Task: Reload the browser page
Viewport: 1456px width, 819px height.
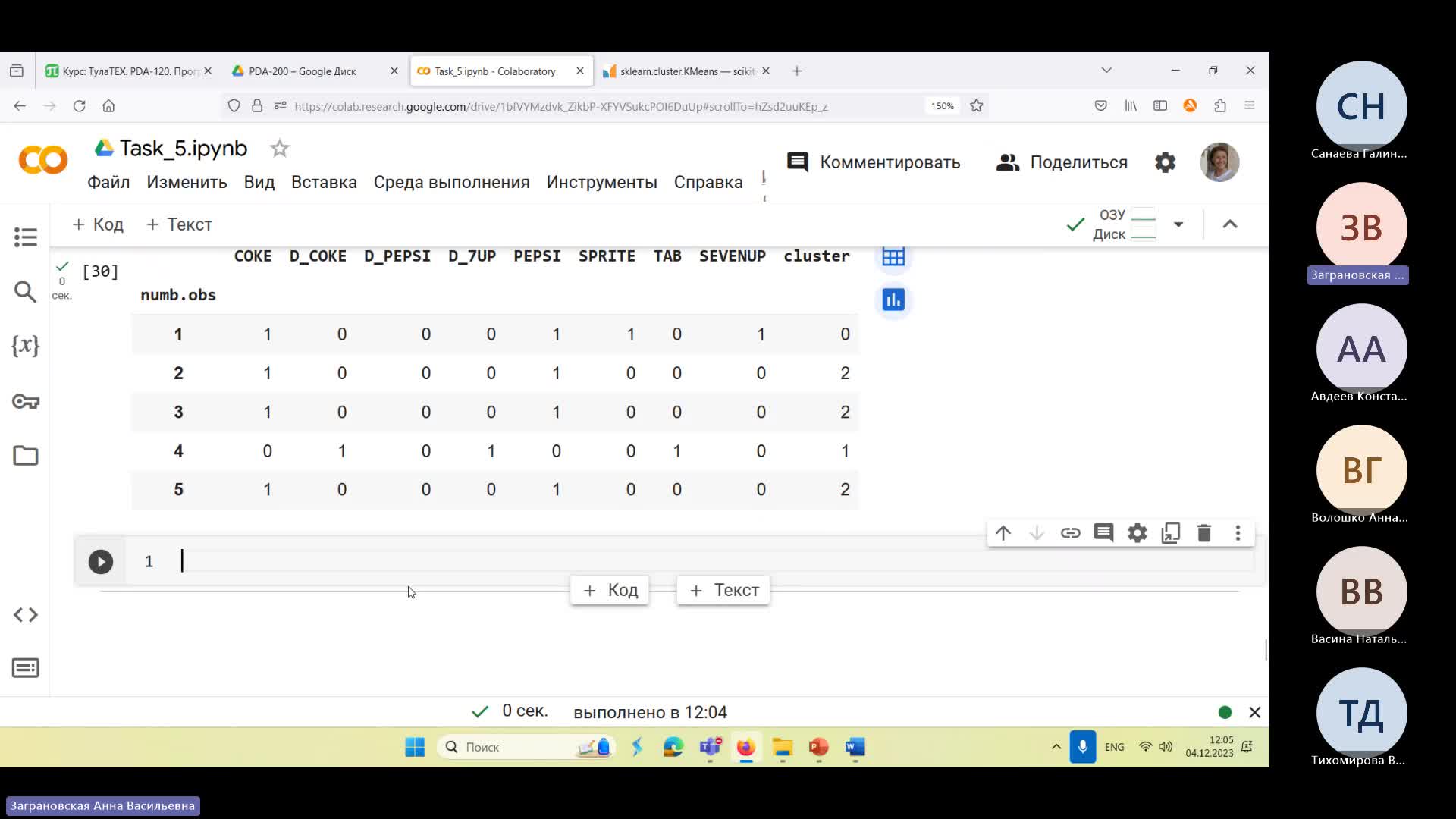Action: tap(79, 106)
